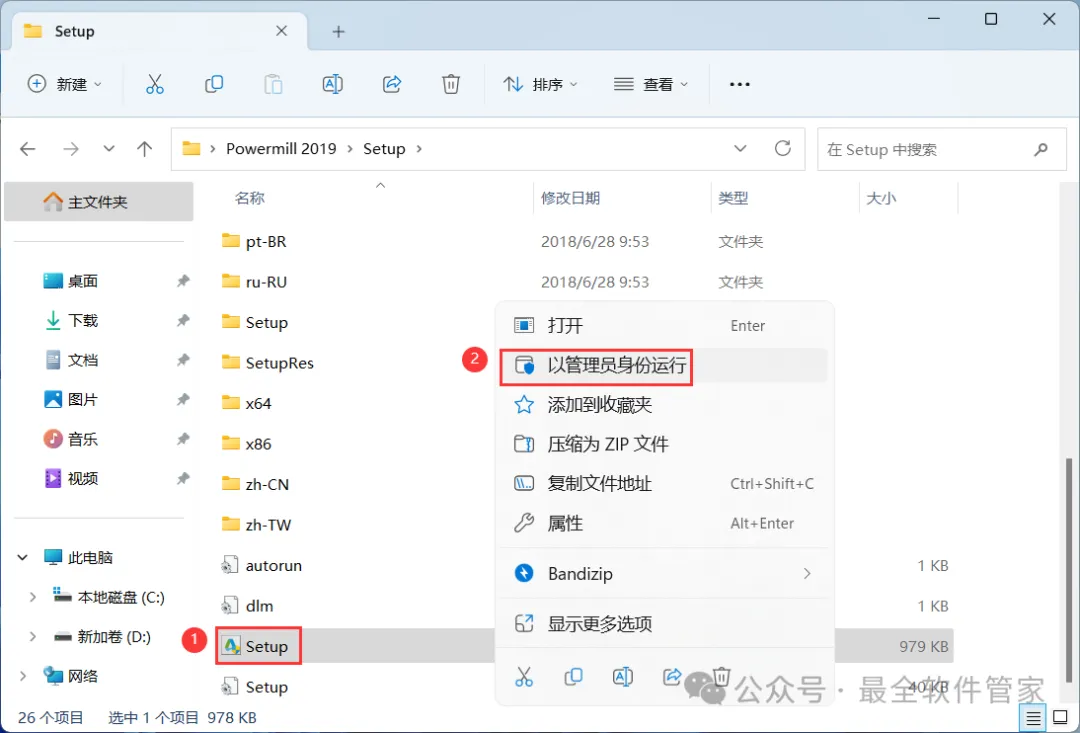Expand 本地磁盘 (C:) in the tree

[x=32, y=597]
